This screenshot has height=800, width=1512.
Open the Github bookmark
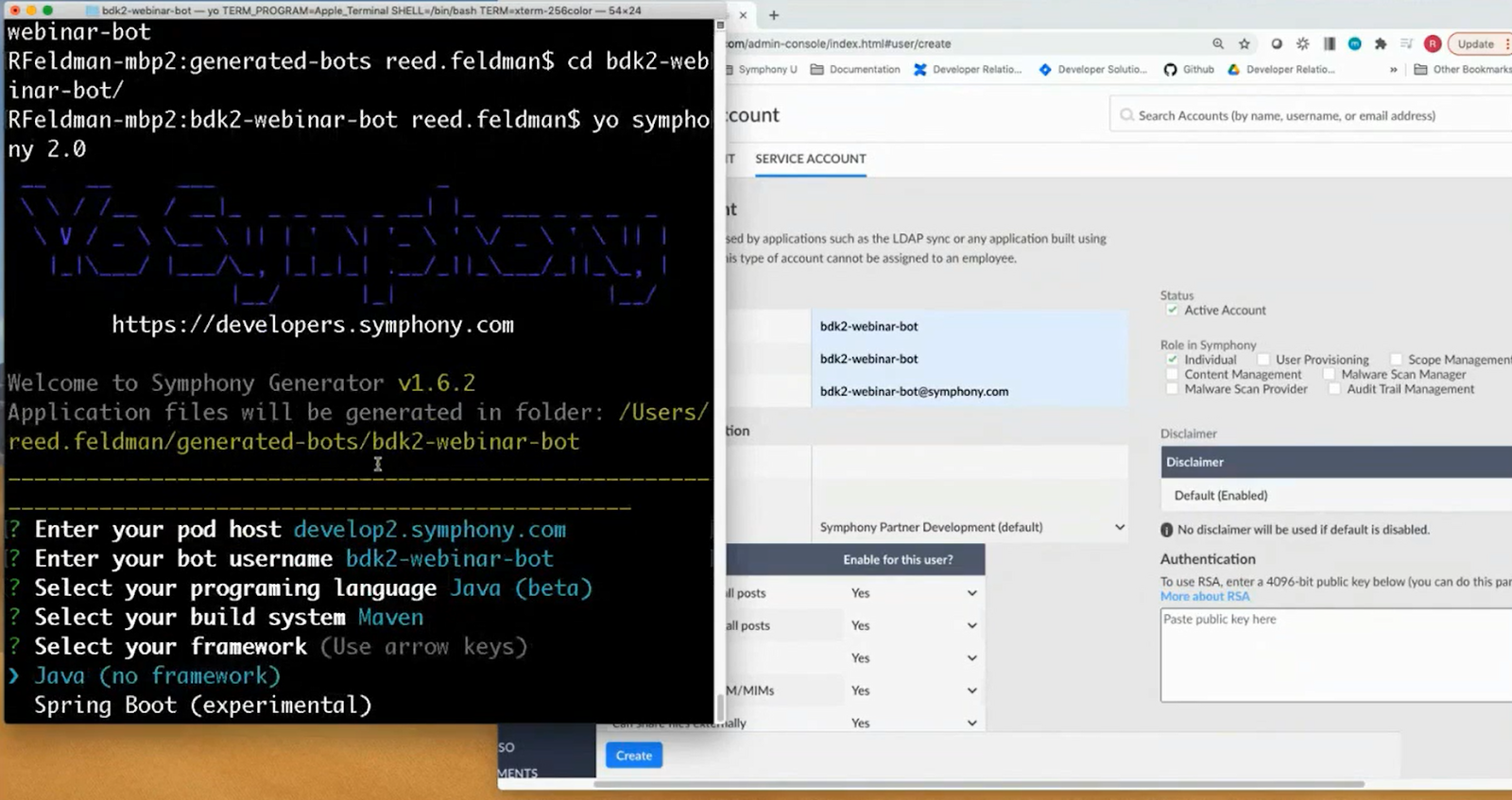[1189, 69]
